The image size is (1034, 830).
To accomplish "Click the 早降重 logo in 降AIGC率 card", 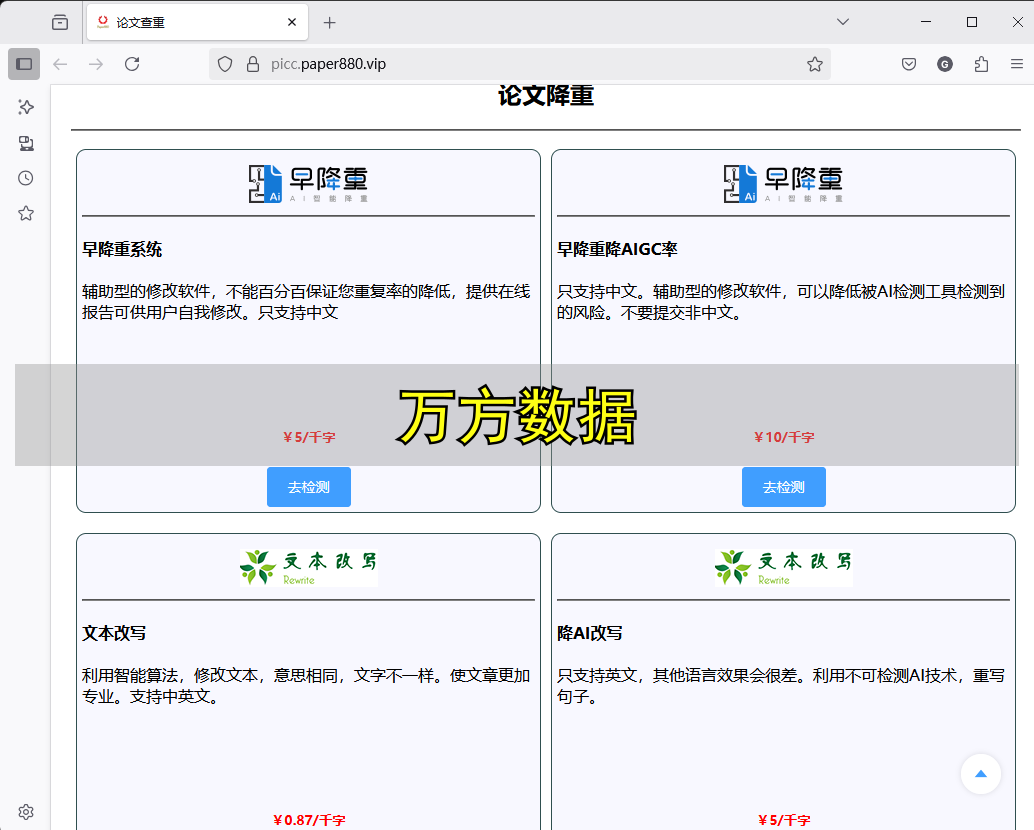I will [x=783, y=183].
